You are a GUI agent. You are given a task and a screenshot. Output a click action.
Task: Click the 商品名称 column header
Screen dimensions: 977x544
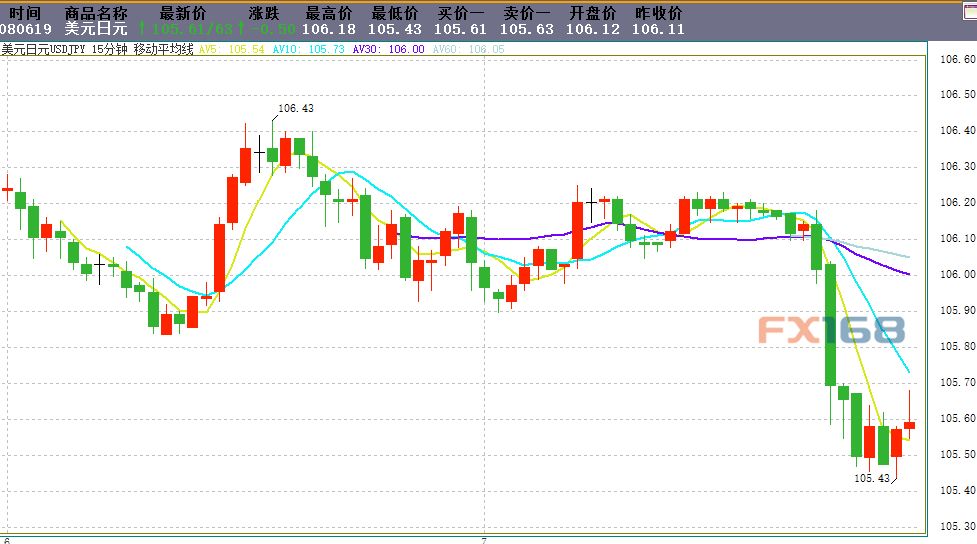[96, 12]
